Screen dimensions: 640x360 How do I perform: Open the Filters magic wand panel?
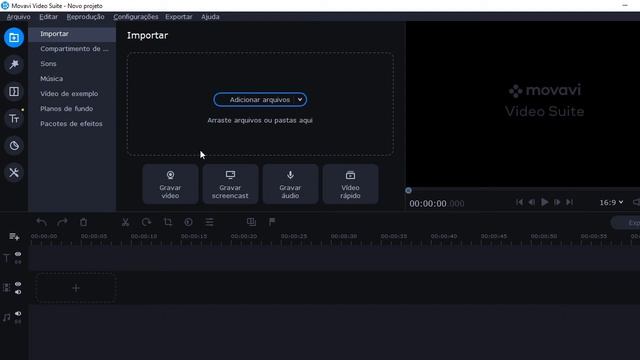[x=14, y=64]
